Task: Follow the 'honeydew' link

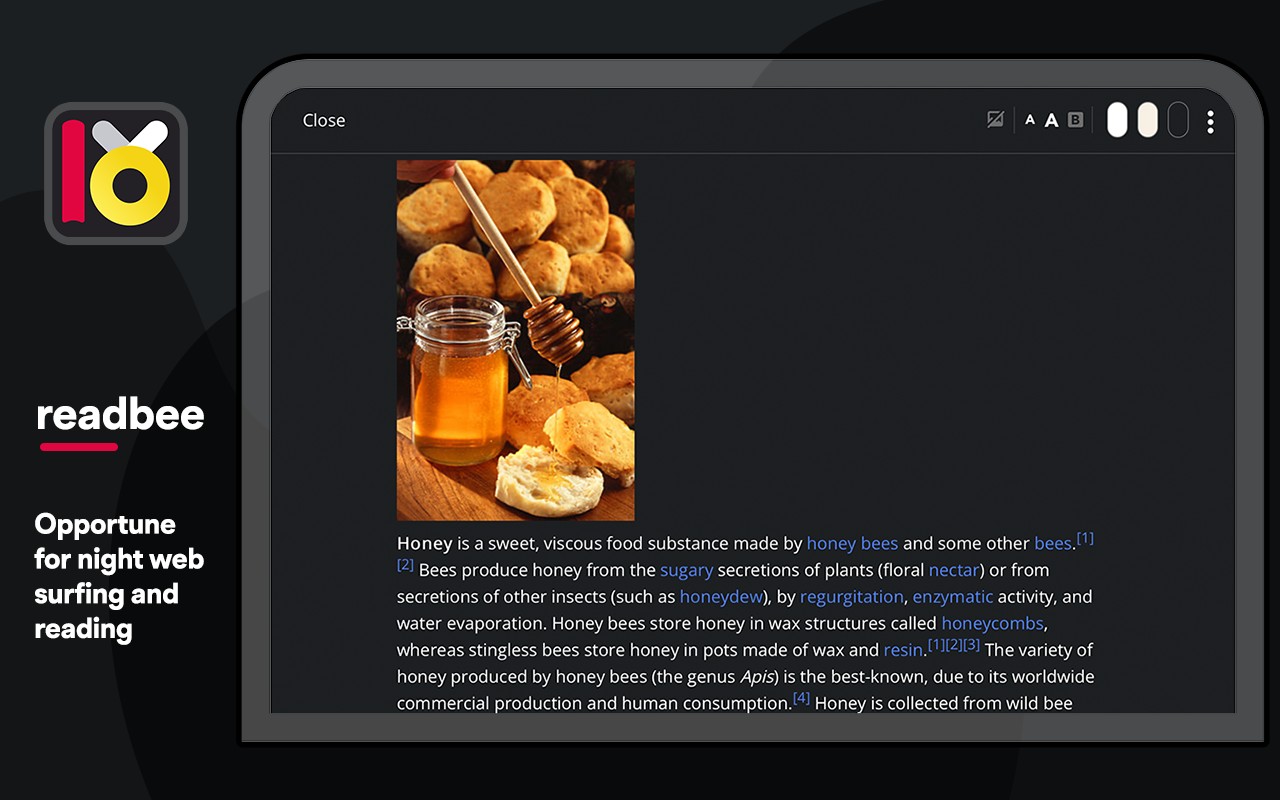Action: click(721, 597)
